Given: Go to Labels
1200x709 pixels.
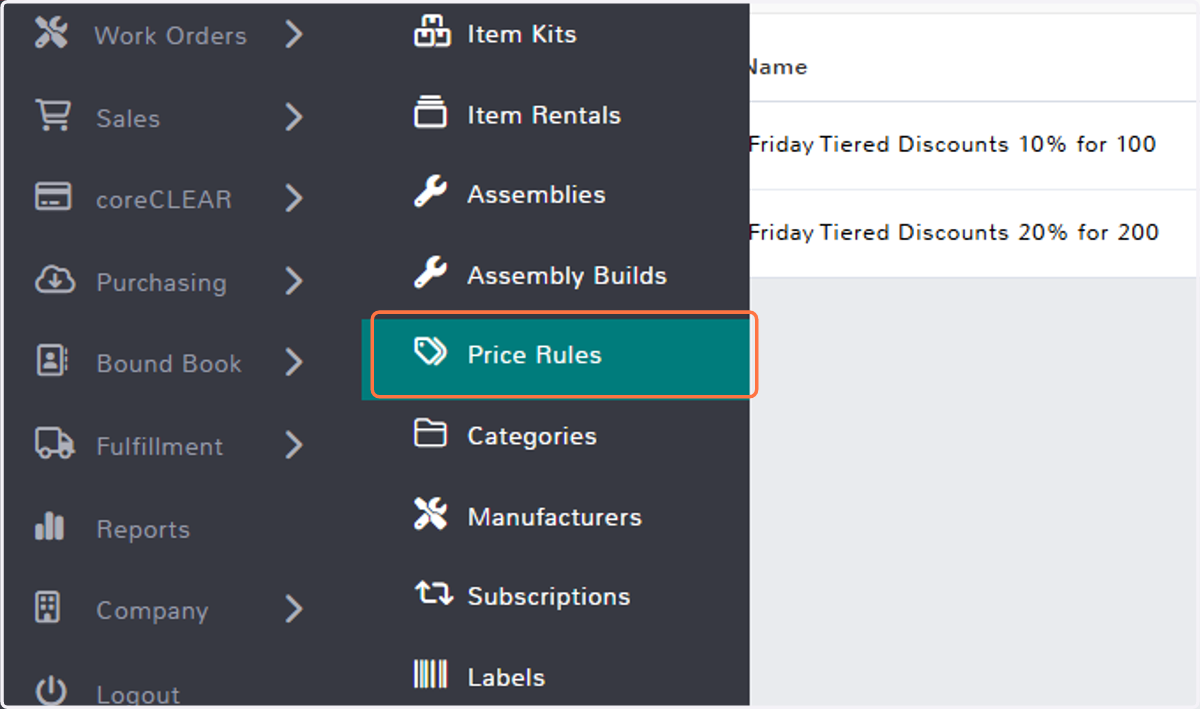Looking at the screenshot, I should [x=506, y=678].
